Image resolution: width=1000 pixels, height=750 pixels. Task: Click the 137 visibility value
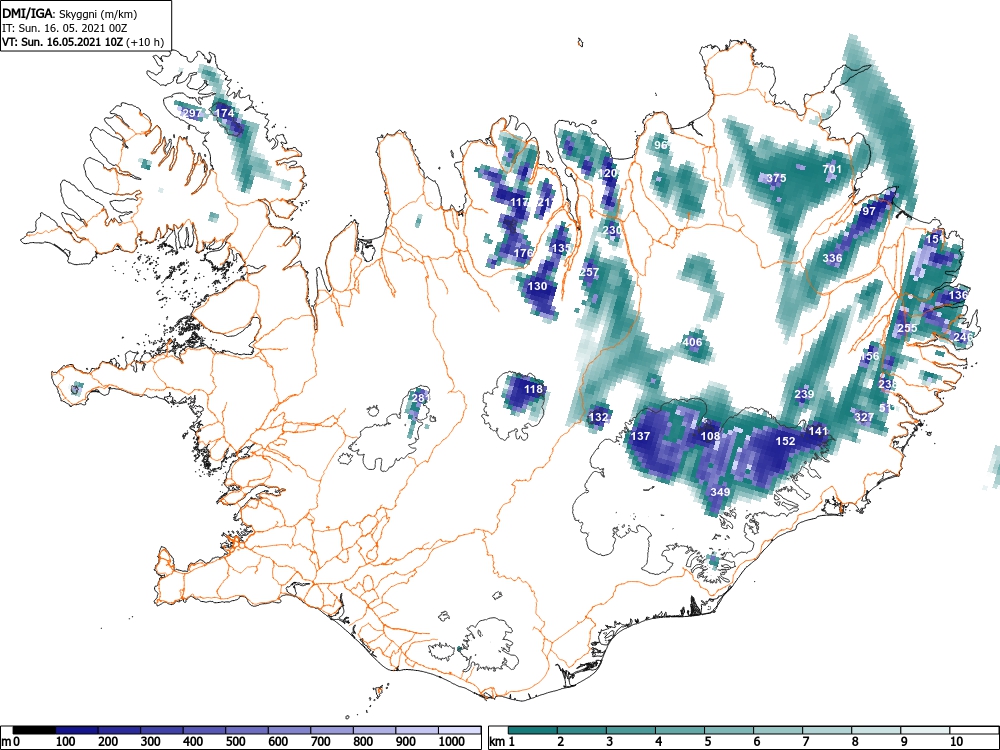(x=640, y=436)
